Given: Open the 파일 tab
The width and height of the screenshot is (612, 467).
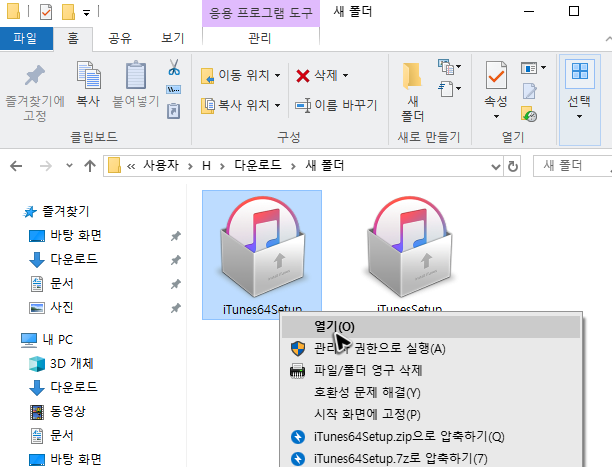Looking at the screenshot, I should (x=26, y=38).
